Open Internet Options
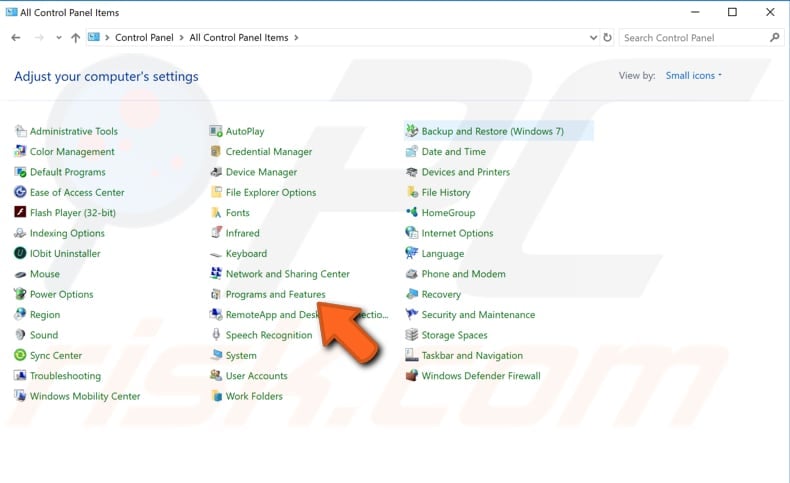This screenshot has width=790, height=483. pyautogui.click(x=457, y=233)
